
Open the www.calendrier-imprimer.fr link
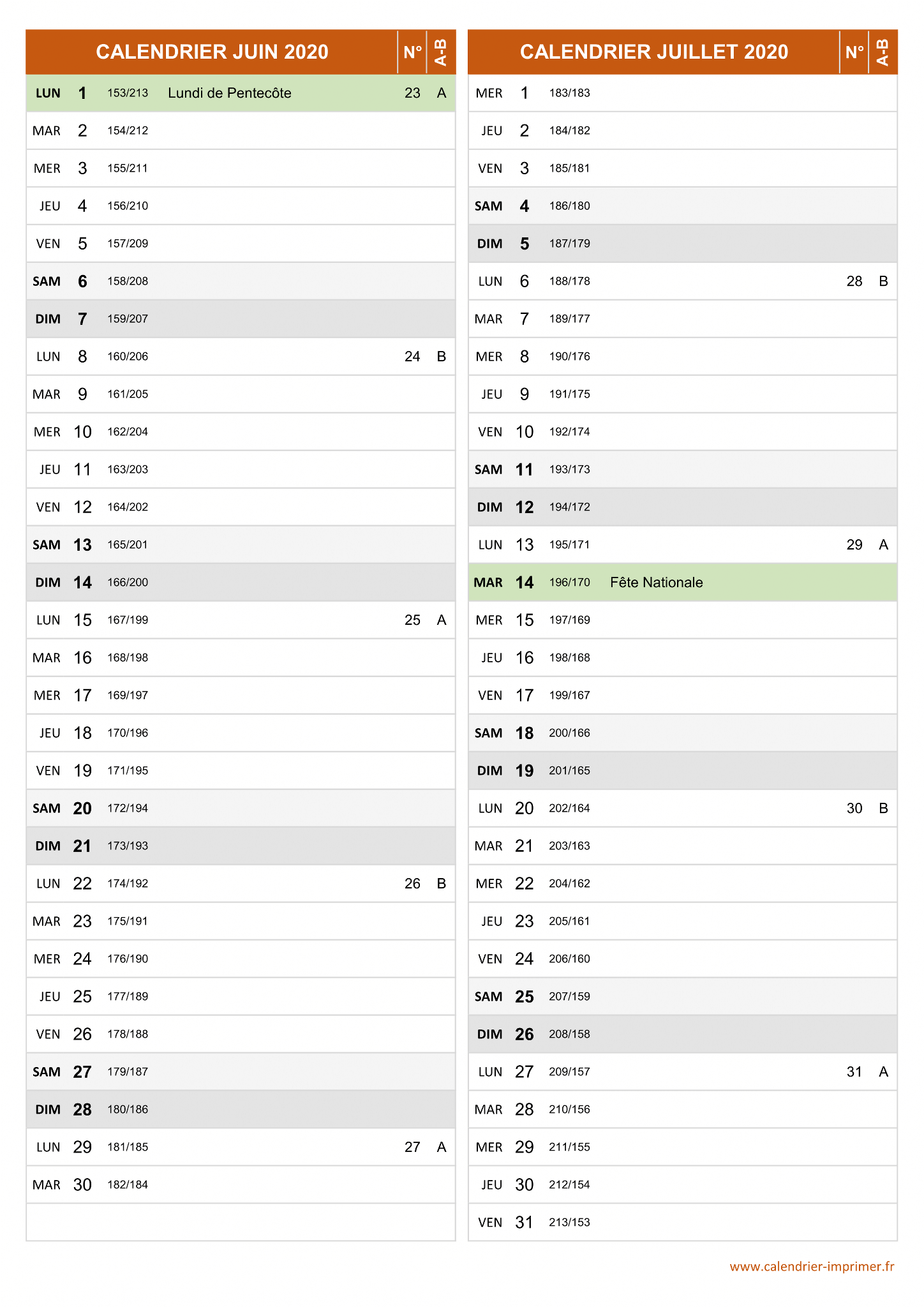pos(812,1266)
